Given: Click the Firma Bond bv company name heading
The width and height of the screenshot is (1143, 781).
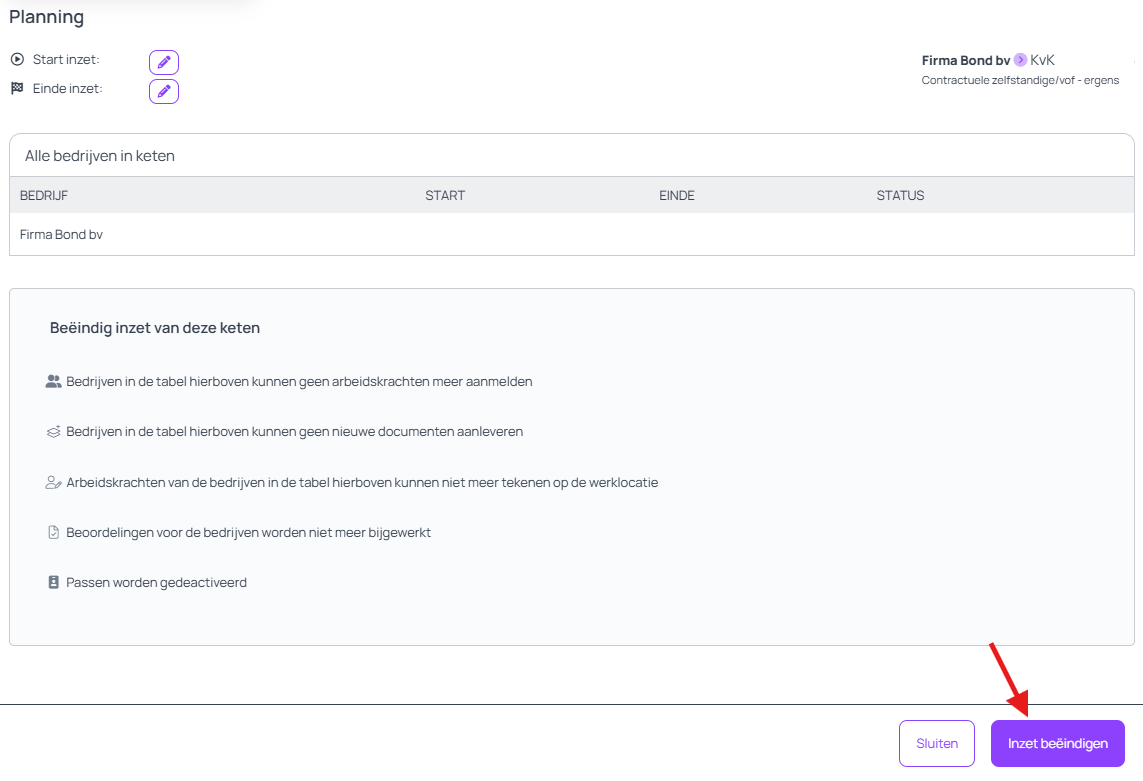Looking at the screenshot, I should click(965, 60).
